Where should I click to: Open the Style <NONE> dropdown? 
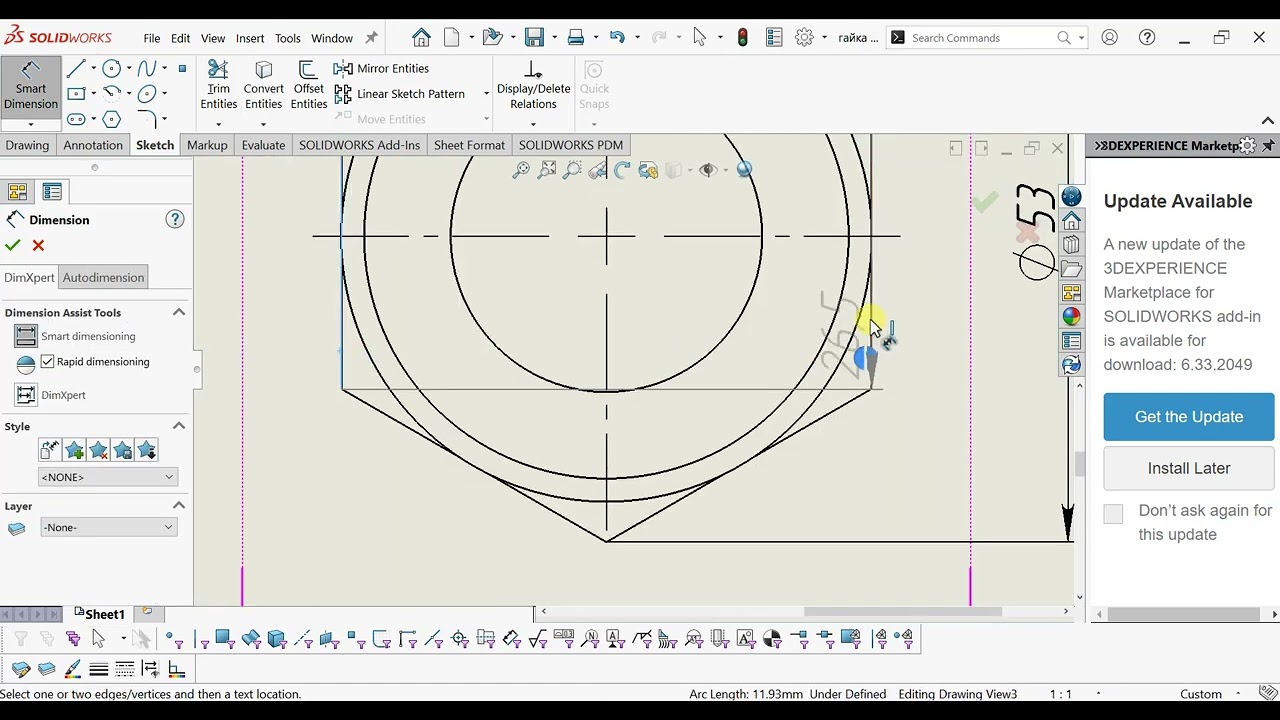tap(107, 477)
